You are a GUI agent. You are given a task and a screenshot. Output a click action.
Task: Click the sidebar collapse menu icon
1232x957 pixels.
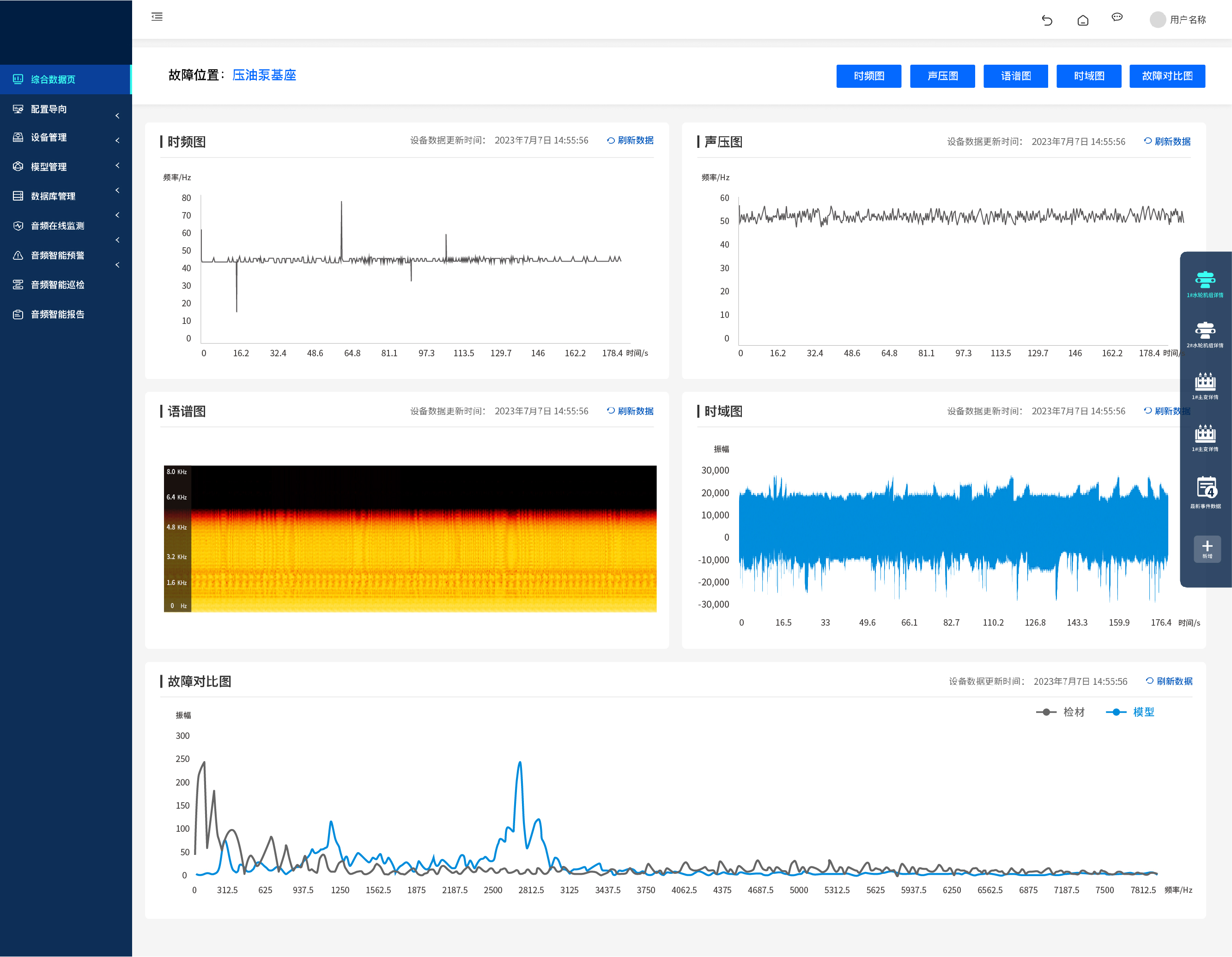pyautogui.click(x=157, y=17)
